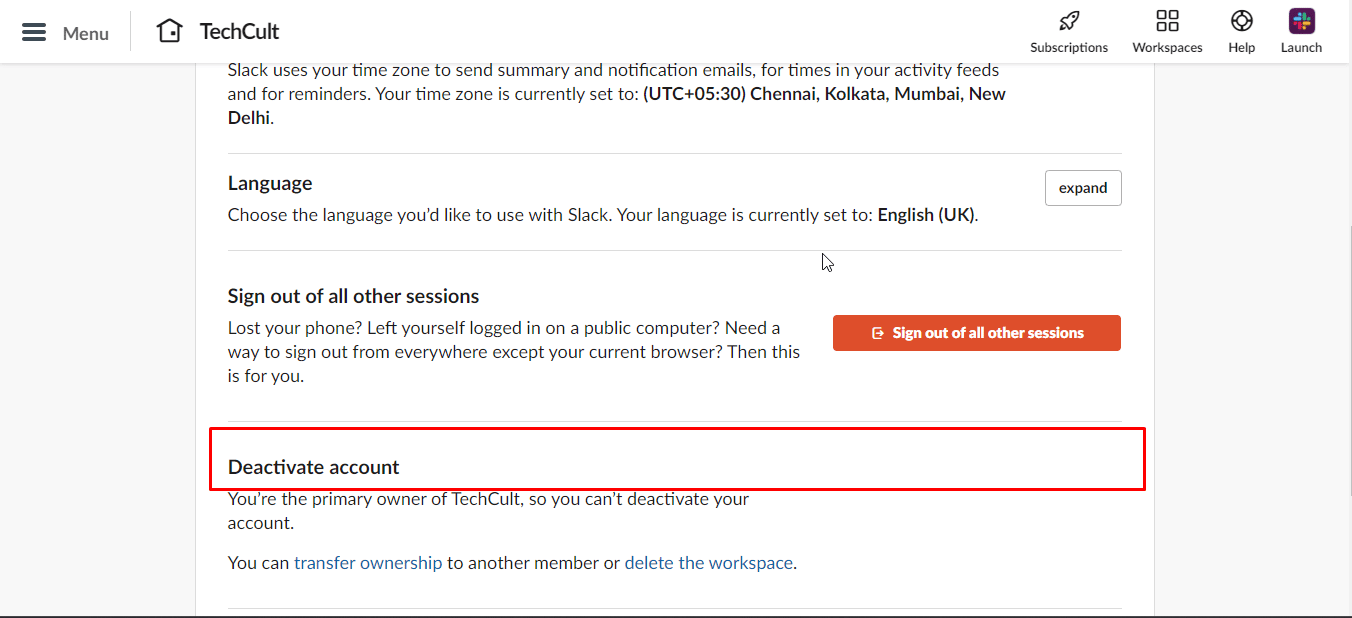Expand the Language section
The height and width of the screenshot is (618, 1352).
pos(1083,188)
